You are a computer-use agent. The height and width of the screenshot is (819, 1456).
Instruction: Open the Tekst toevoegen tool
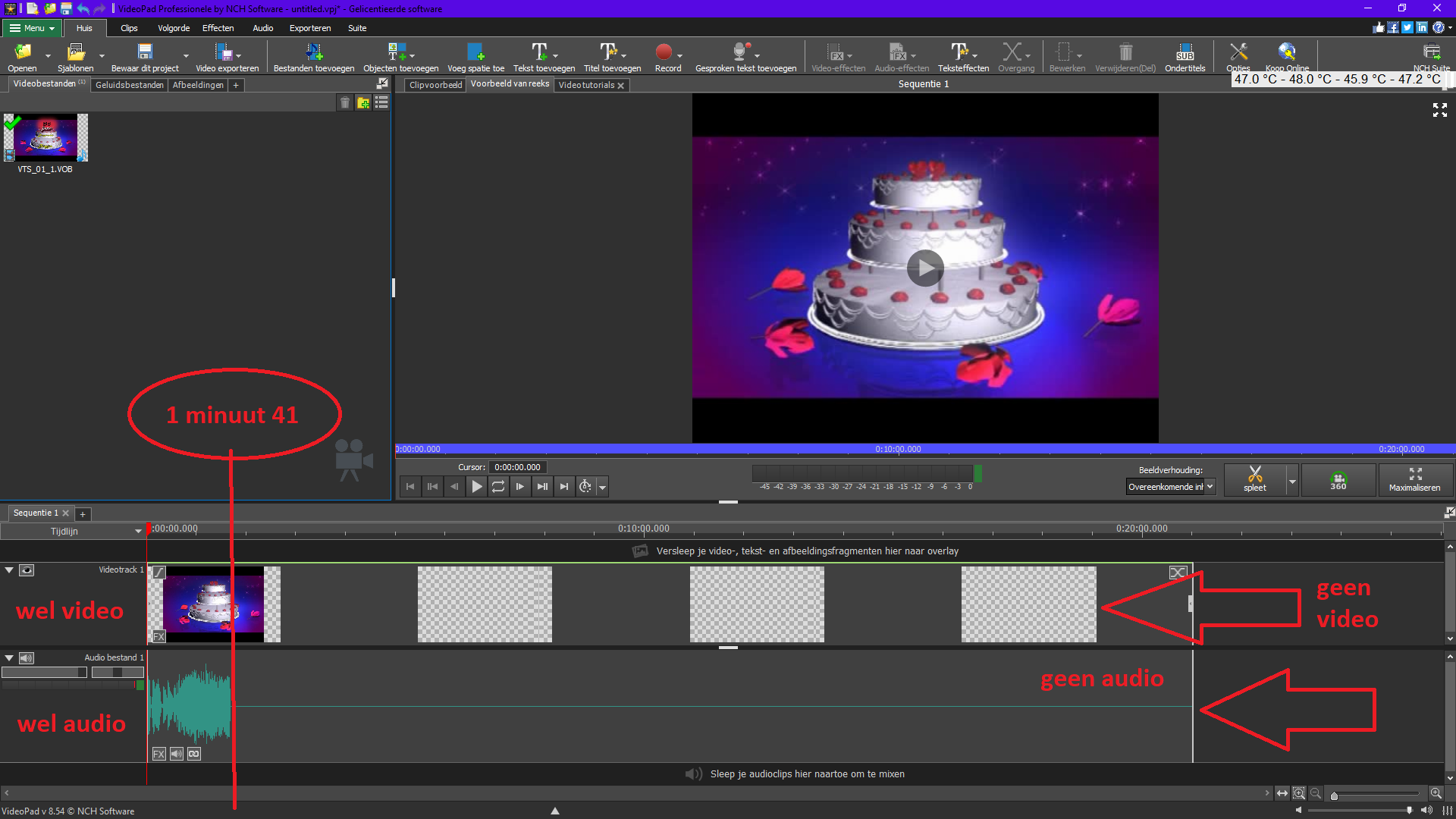(539, 53)
